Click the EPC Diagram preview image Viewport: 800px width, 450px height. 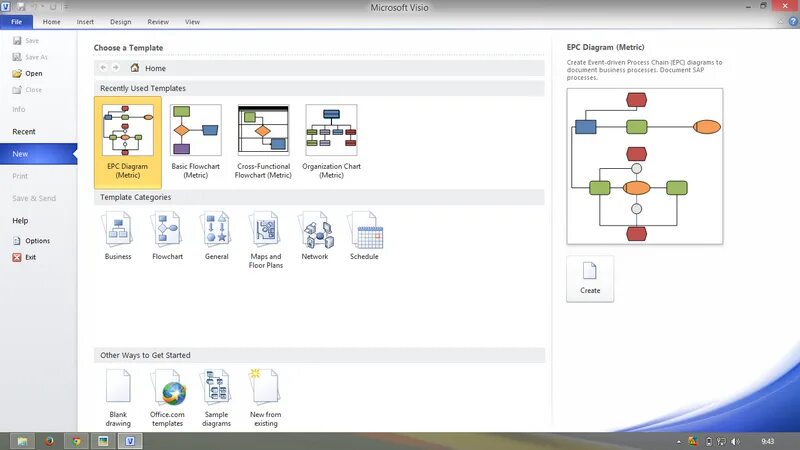(644, 166)
